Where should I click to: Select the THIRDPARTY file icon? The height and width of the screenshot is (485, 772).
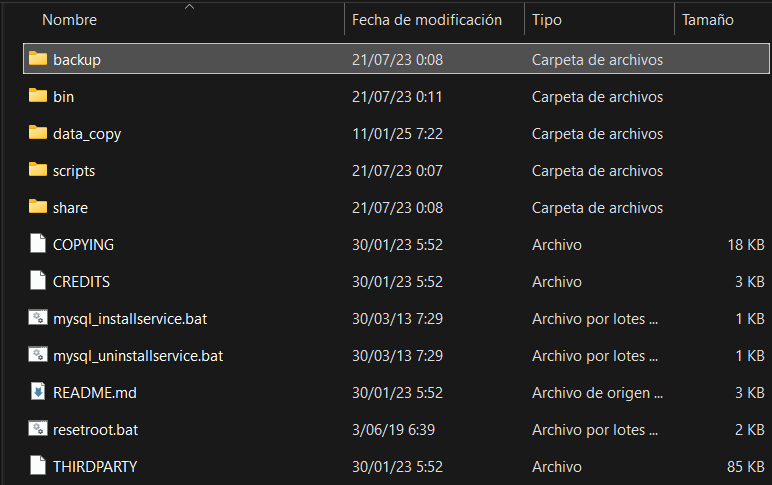pos(38,465)
